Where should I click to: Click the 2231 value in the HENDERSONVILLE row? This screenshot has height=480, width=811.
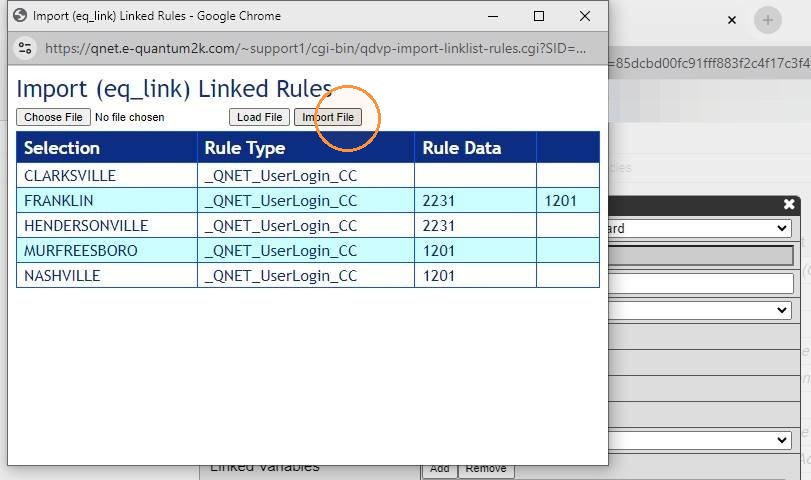click(439, 226)
